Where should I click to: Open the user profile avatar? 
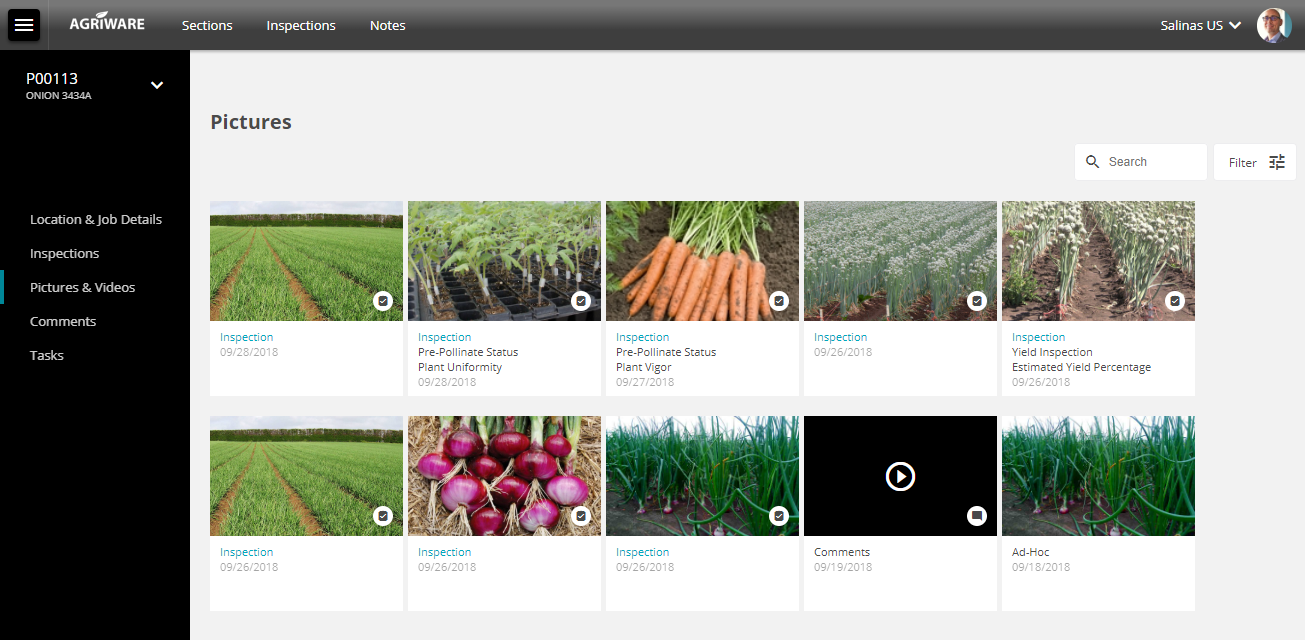coord(1272,25)
